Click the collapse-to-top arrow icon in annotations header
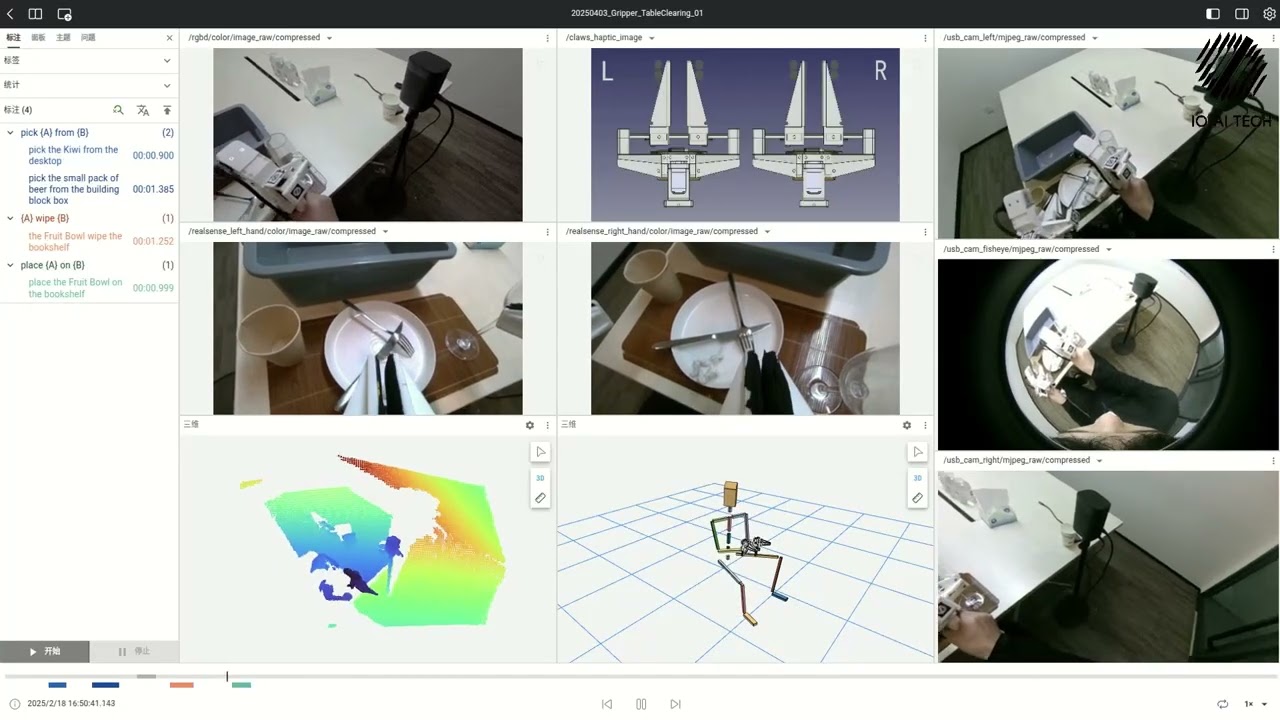1280x720 pixels. pos(167,110)
